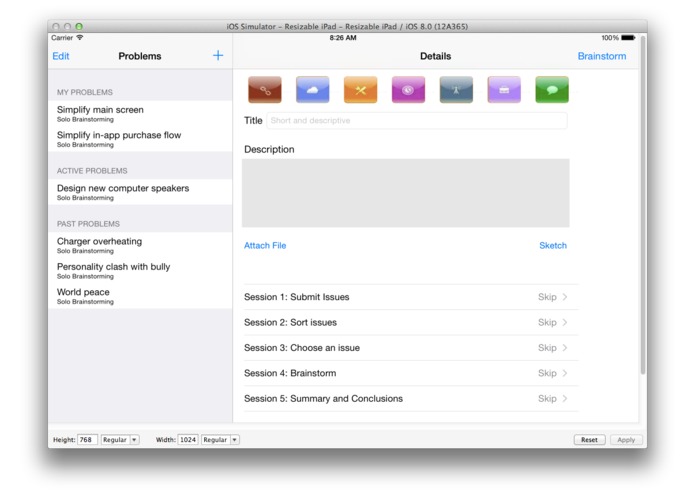Open the Width size class dropdown
695x494 pixels.
click(220, 440)
